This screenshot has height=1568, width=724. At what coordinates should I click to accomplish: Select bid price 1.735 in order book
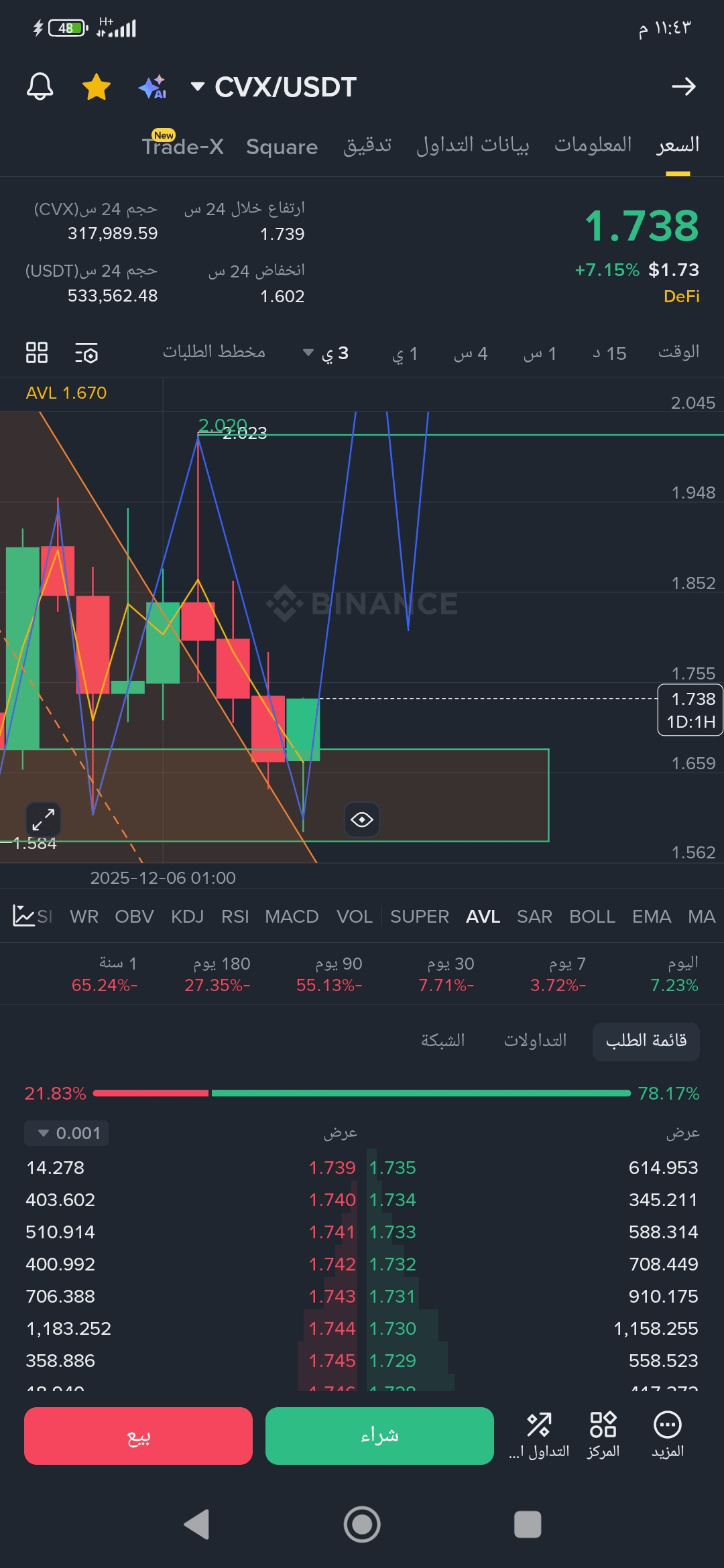coord(393,1167)
